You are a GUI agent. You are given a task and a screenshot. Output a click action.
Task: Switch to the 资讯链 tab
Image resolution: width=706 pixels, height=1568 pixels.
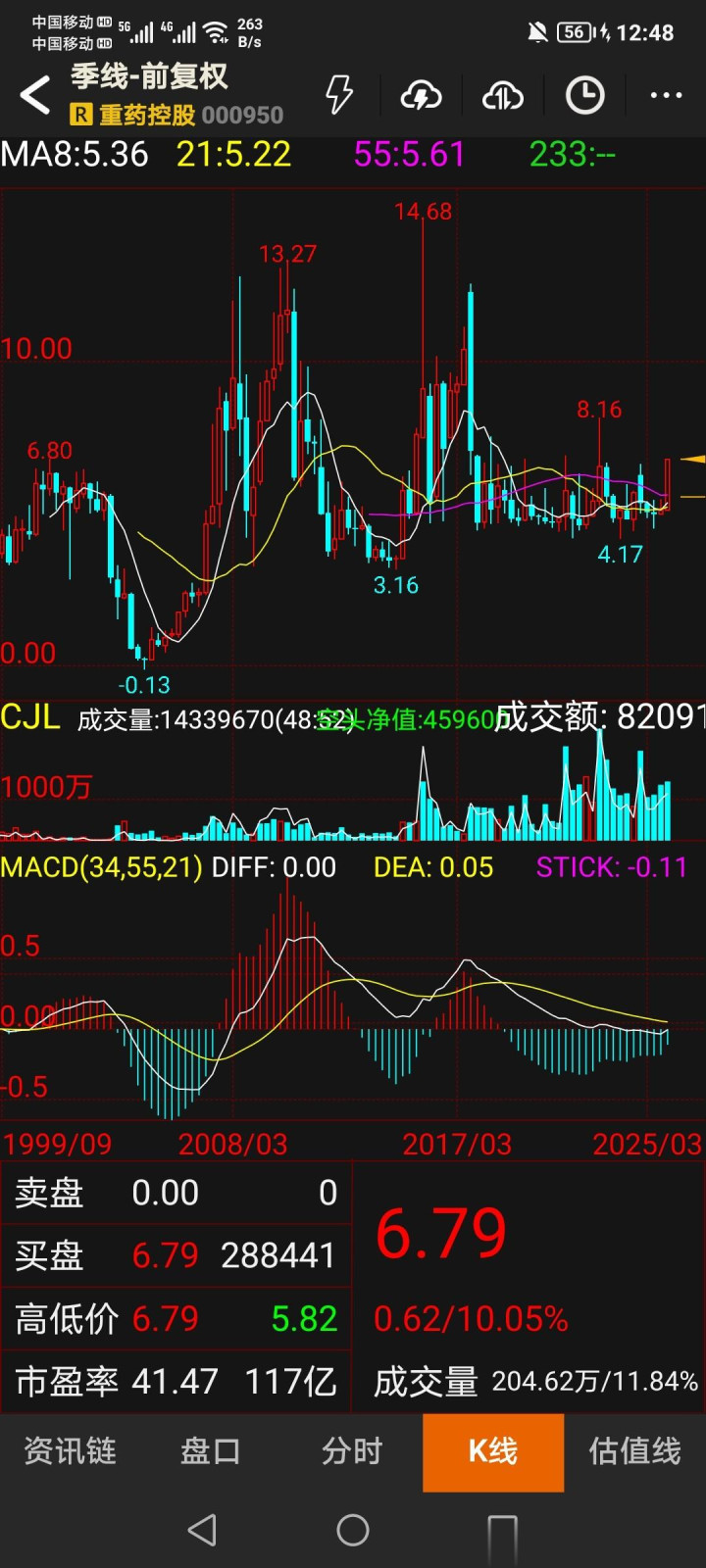(x=71, y=1451)
